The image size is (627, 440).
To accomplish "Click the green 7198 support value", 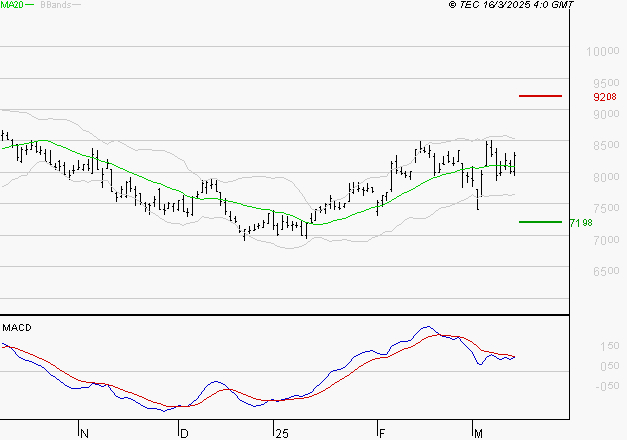I will tap(581, 223).
